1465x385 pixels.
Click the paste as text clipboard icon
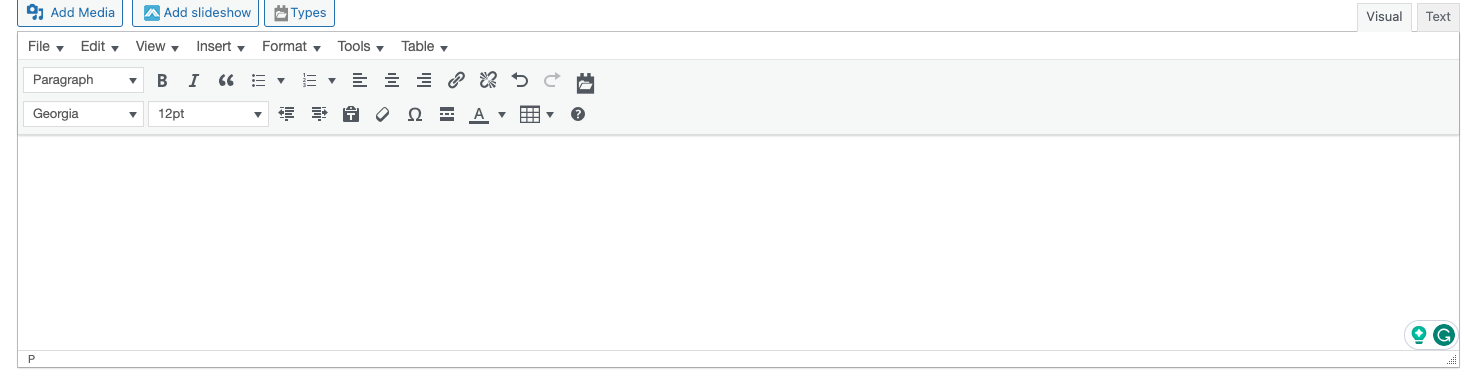(x=350, y=114)
